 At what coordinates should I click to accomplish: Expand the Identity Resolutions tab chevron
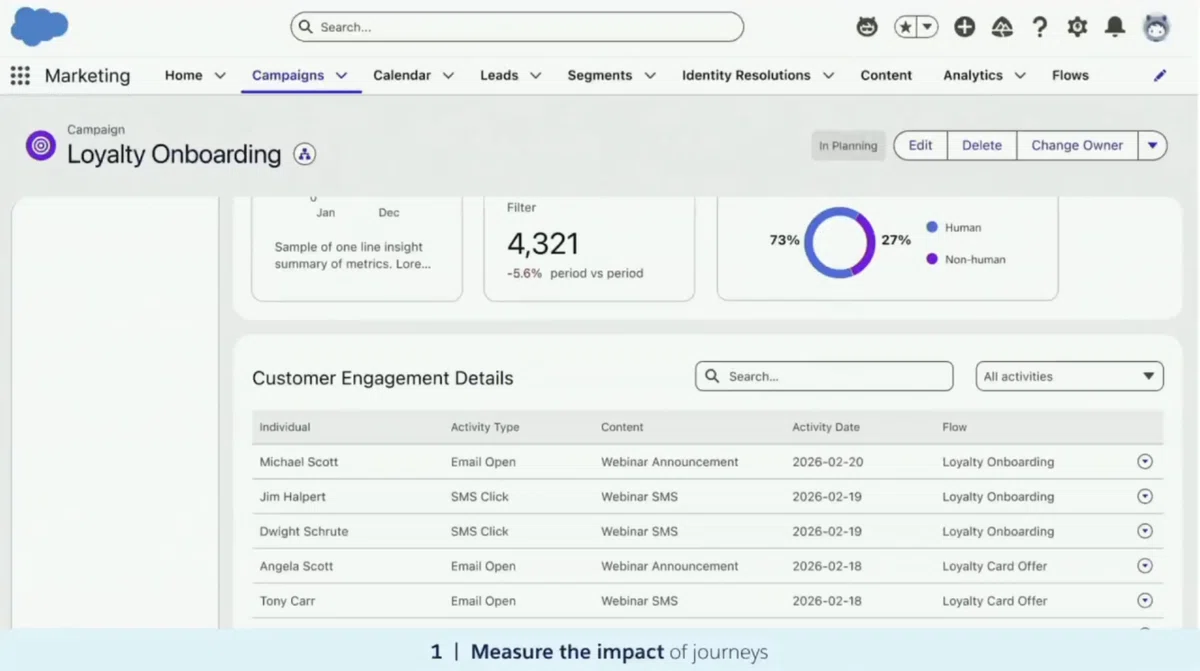pyautogui.click(x=828, y=75)
